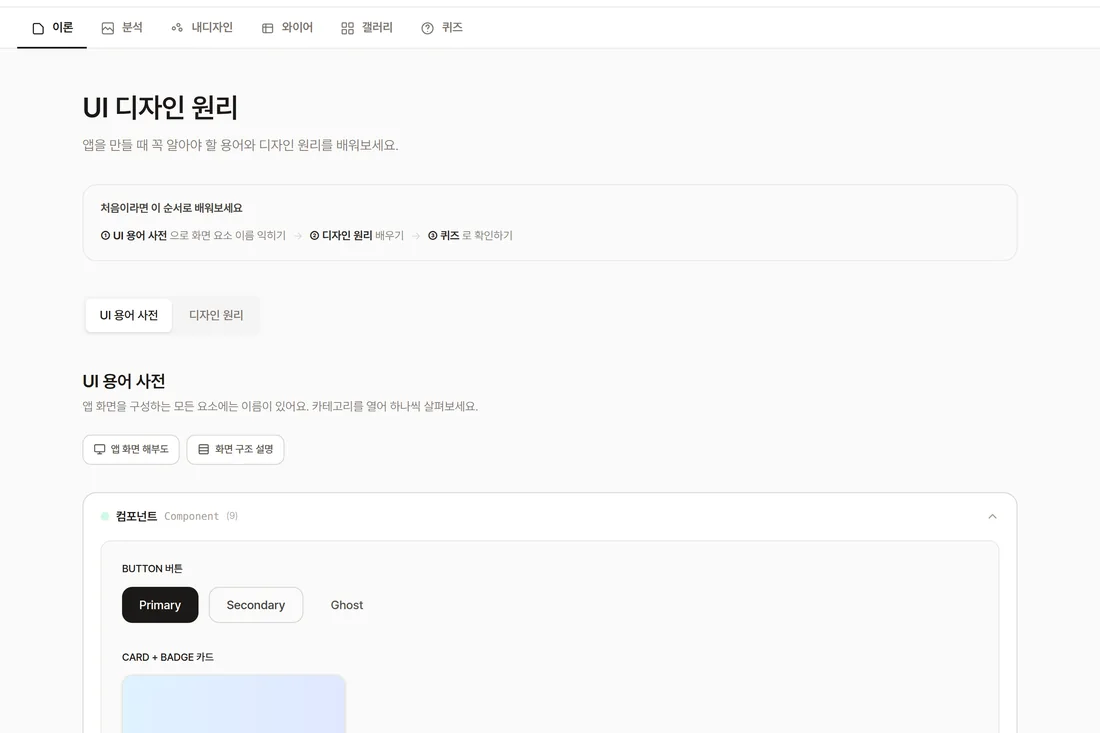Select the 디자인 원리 sub-tab
Screen dimensions: 1100x733
pyautogui.click(x=216, y=316)
